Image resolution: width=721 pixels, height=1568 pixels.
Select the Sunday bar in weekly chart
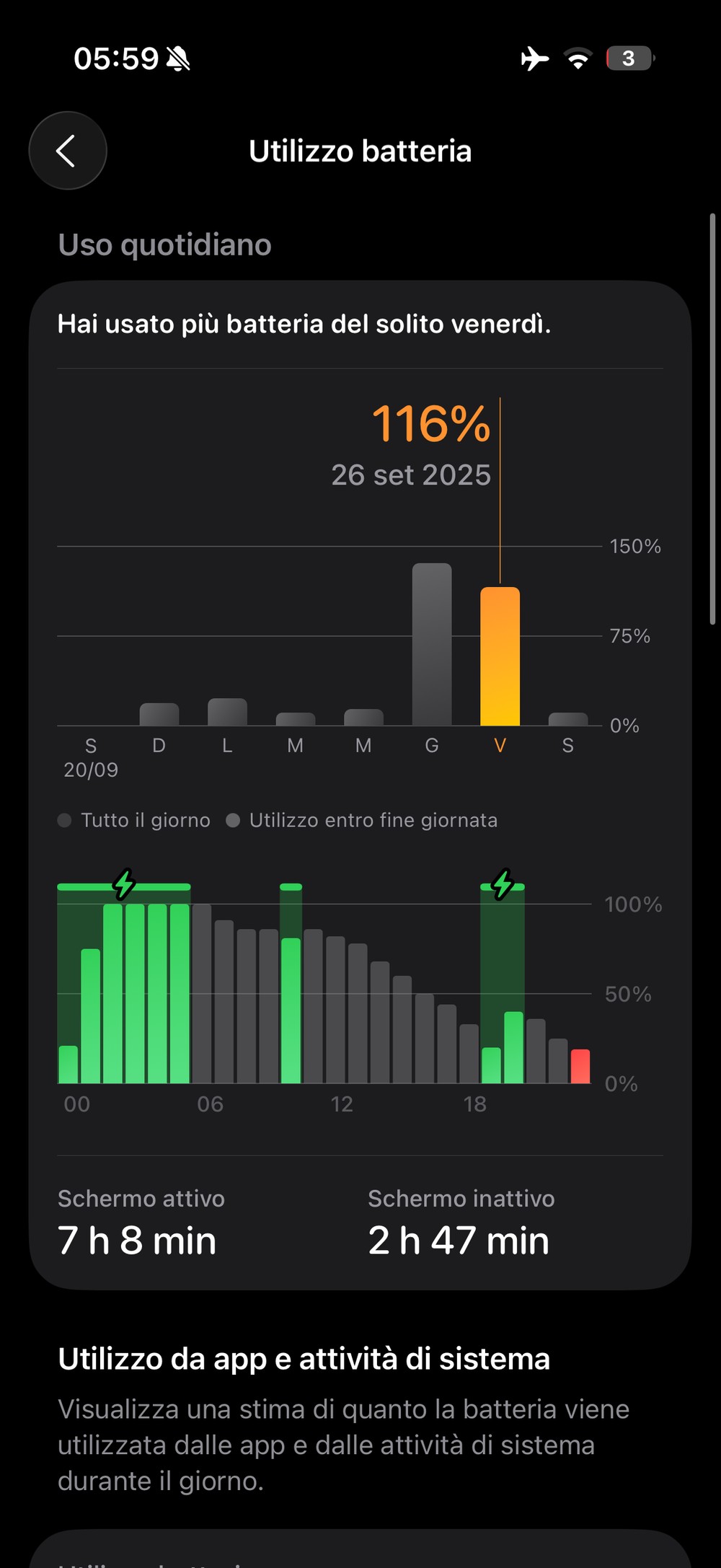click(x=159, y=714)
